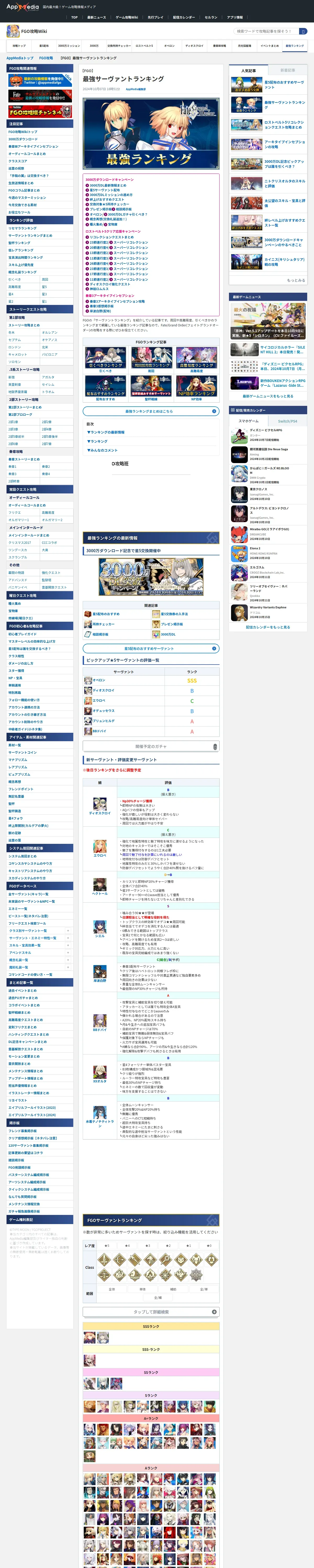Open 星5配布のおすすめサーヴァント arrow button
This screenshot has height=1568, width=314.
coord(151,649)
